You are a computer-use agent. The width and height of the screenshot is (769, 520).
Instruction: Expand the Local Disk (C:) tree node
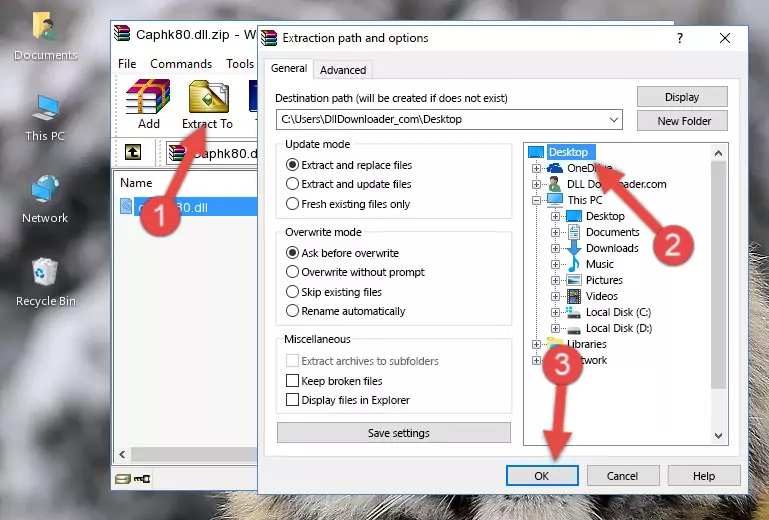pos(555,312)
